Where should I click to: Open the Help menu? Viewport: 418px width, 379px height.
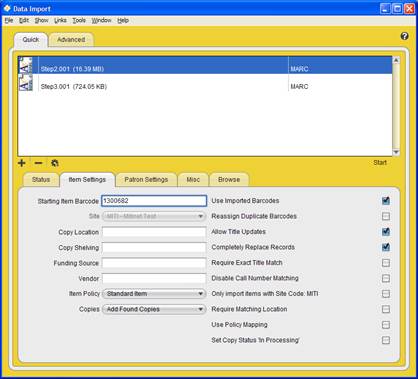point(123,20)
